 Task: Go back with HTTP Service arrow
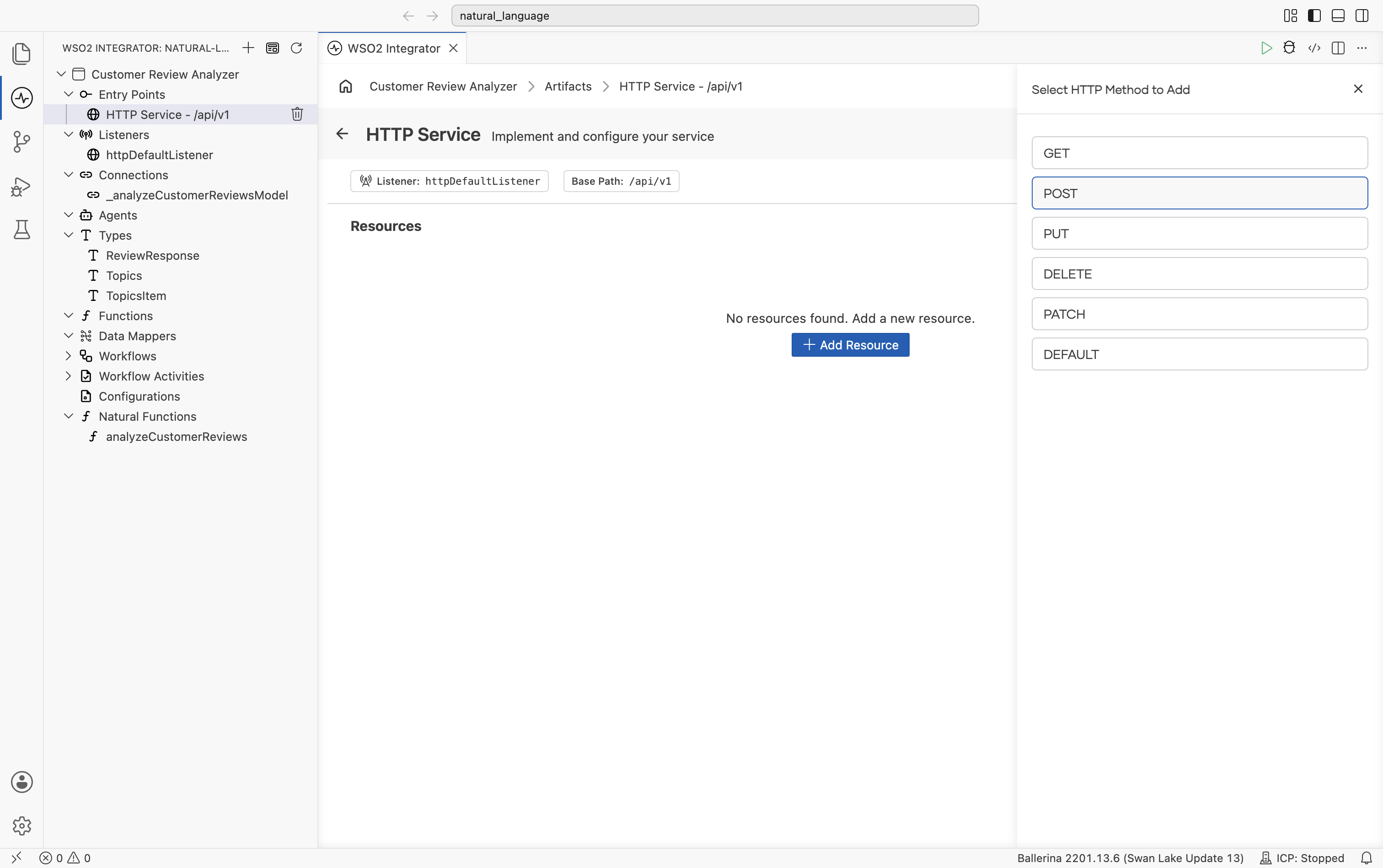(342, 134)
